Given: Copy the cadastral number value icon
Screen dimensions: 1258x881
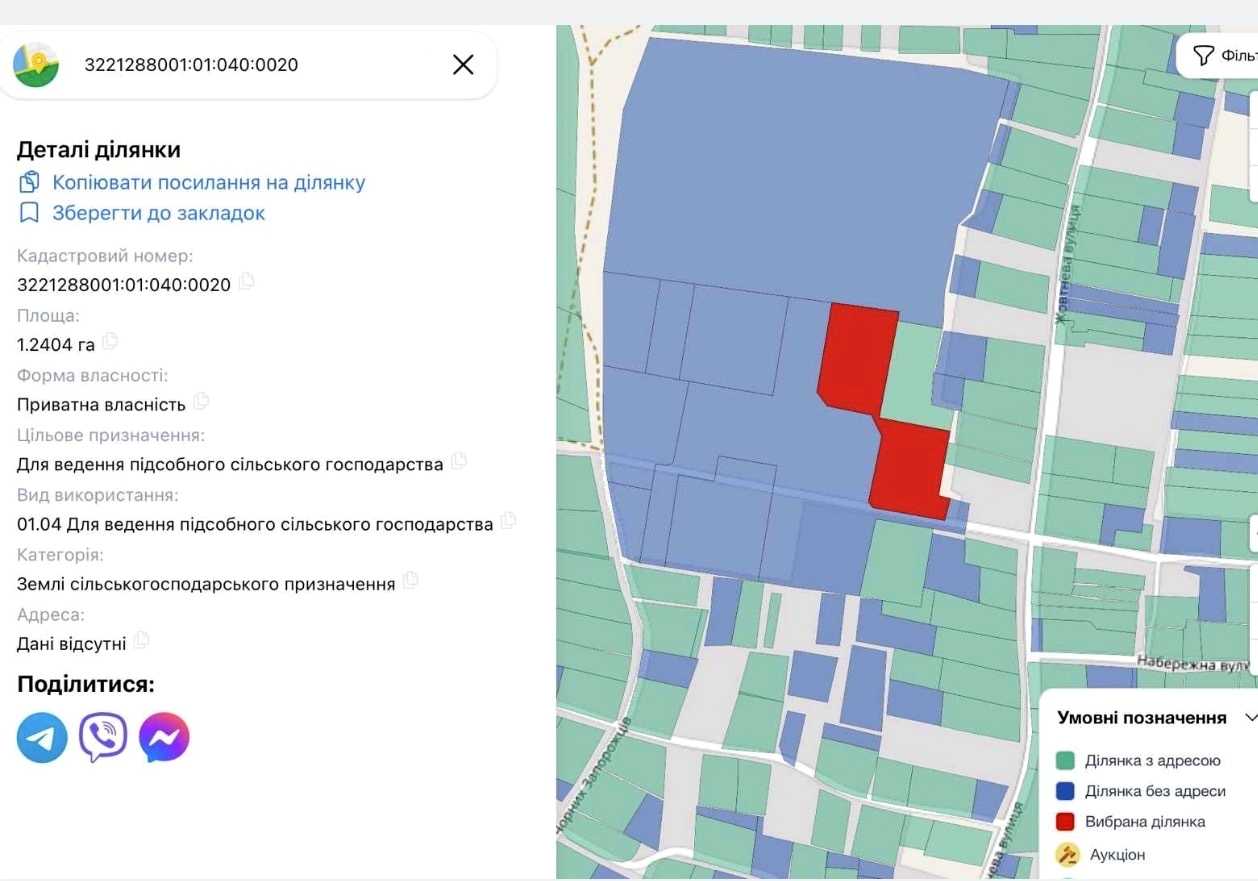Looking at the screenshot, I should (246, 283).
